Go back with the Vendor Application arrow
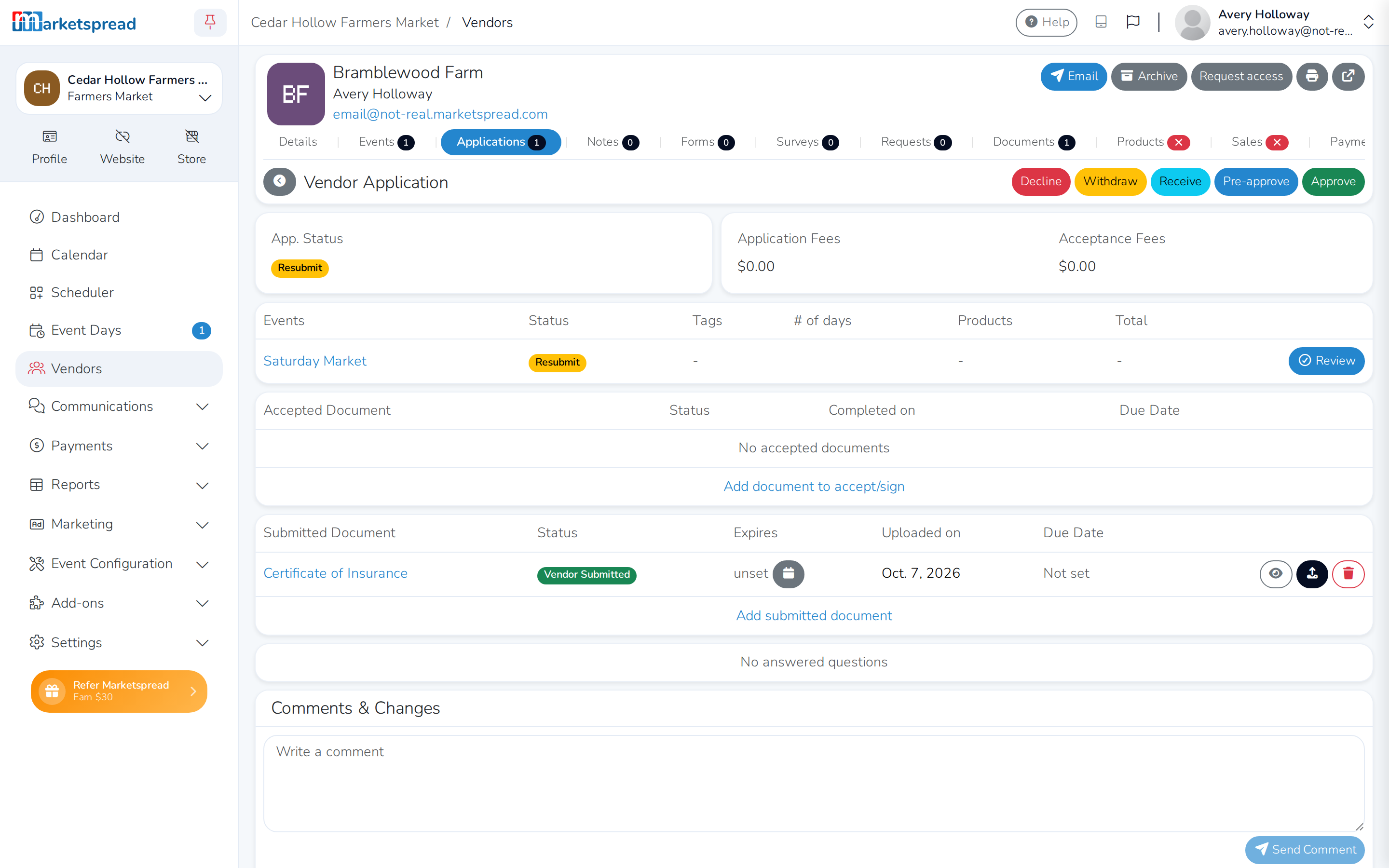 [280, 181]
